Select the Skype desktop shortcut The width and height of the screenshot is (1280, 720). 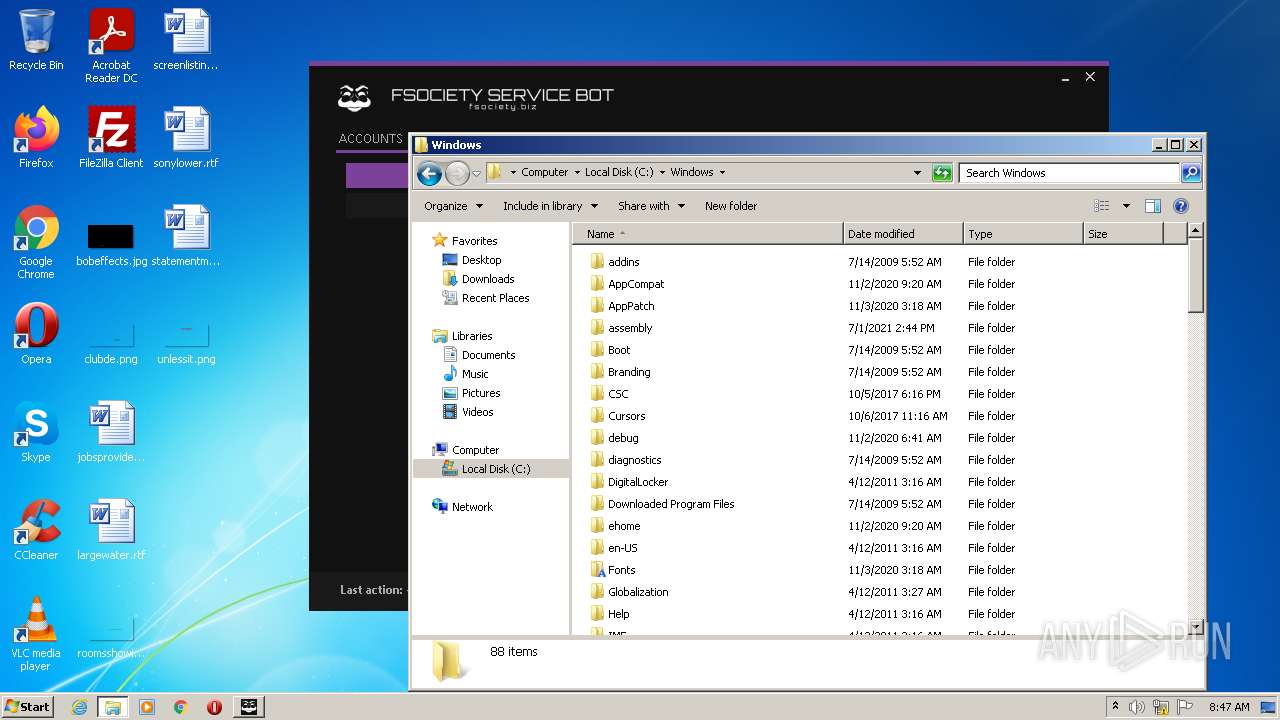(x=36, y=432)
